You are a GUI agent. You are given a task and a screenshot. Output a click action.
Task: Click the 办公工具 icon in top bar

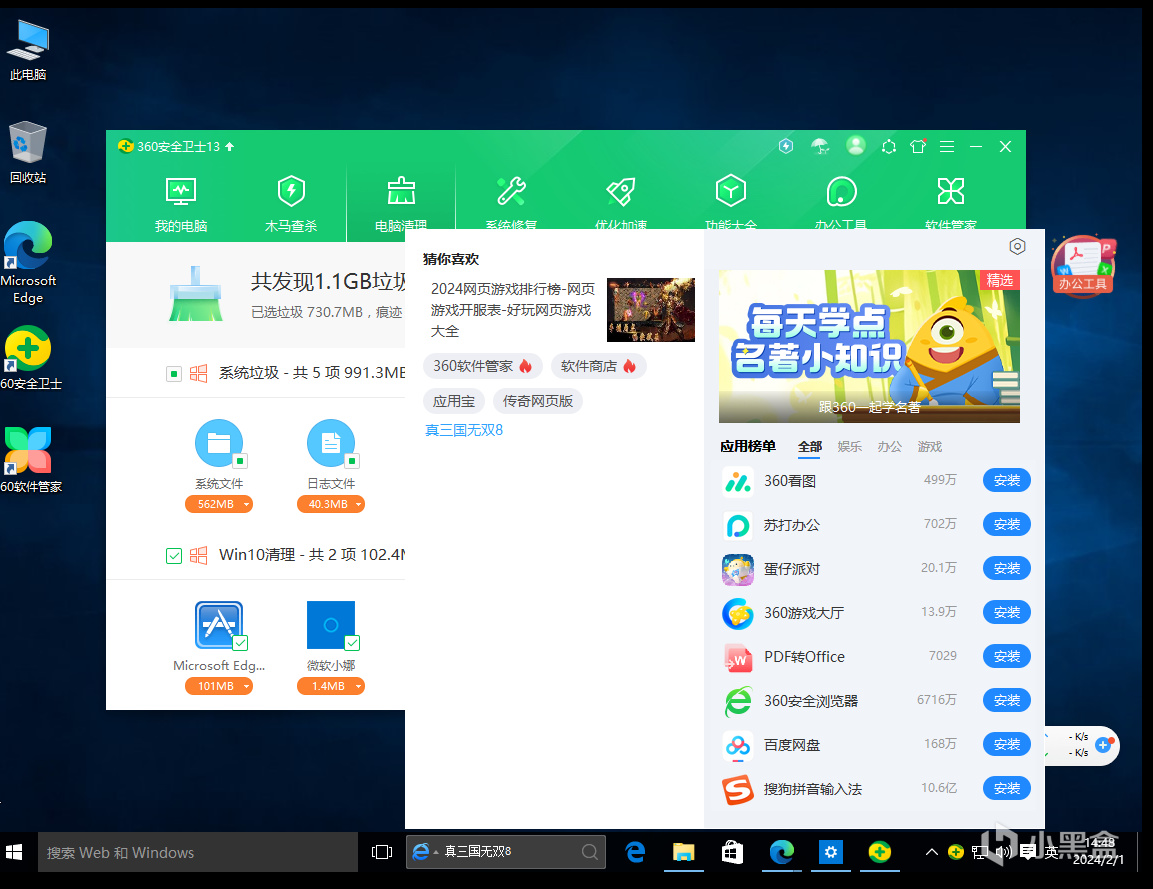click(841, 203)
